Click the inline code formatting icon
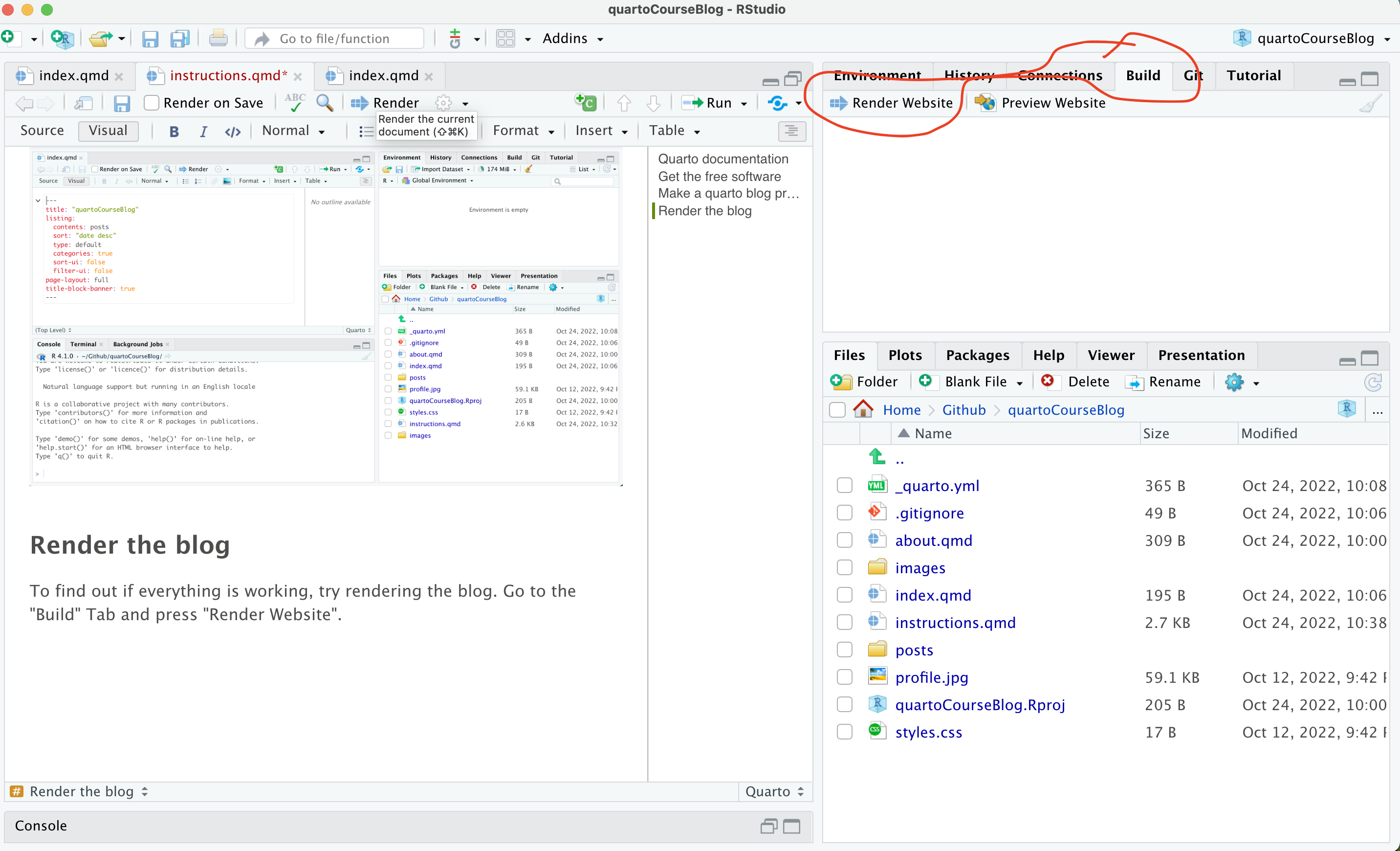 232,131
